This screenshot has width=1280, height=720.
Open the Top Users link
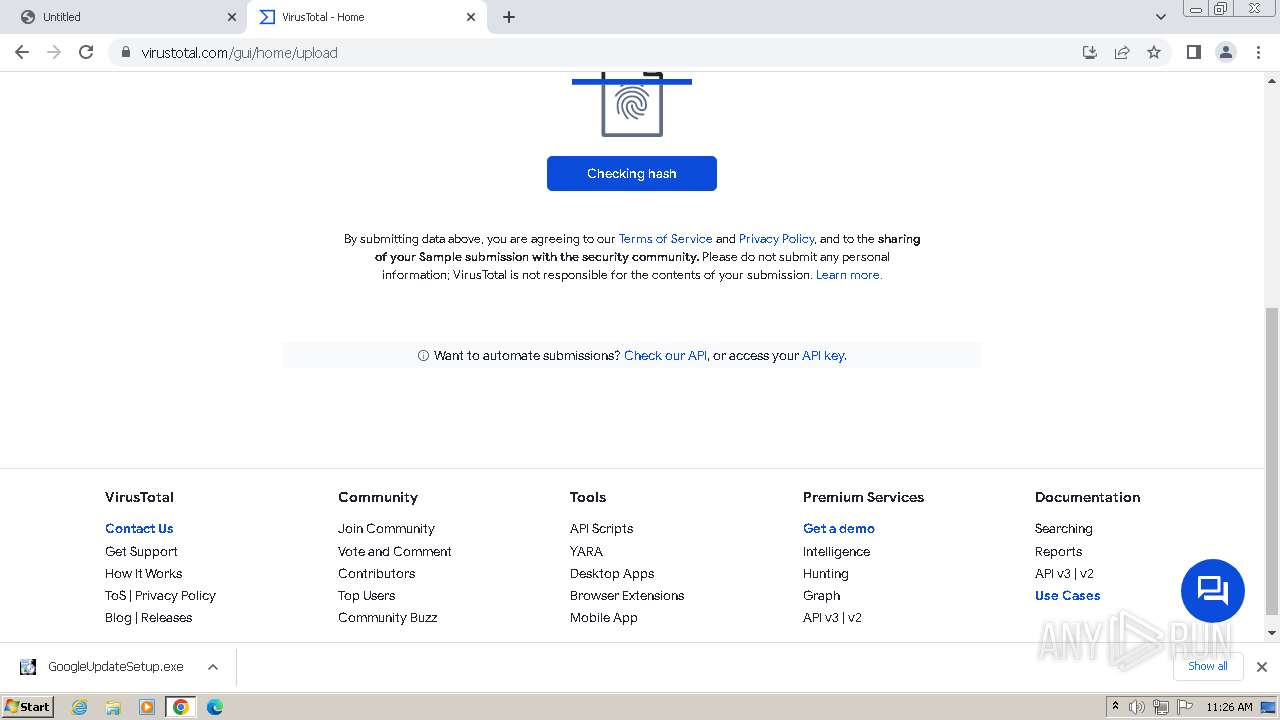coord(366,595)
